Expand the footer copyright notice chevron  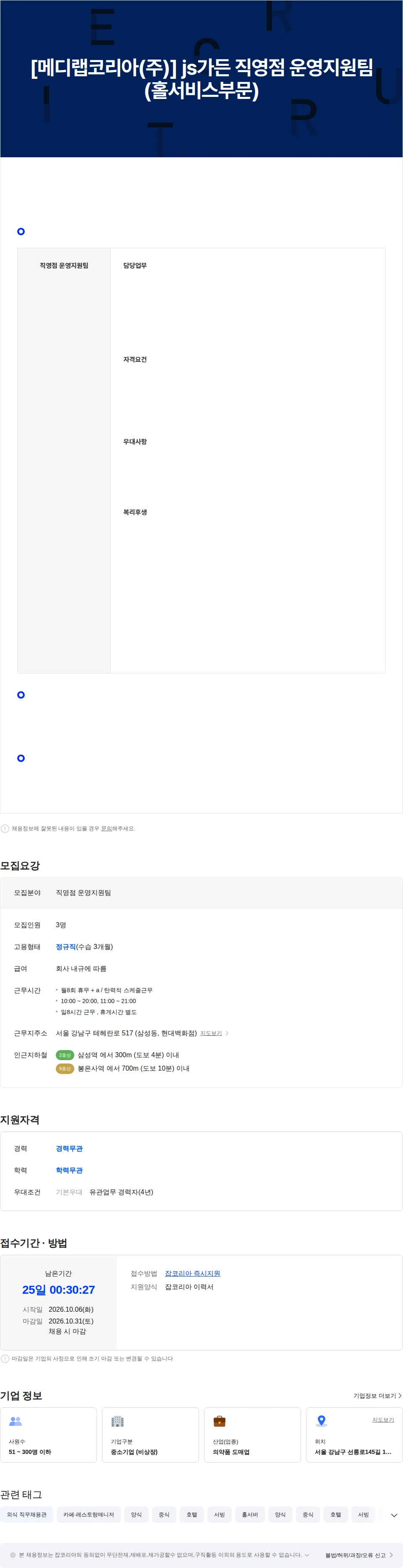click(x=307, y=1555)
